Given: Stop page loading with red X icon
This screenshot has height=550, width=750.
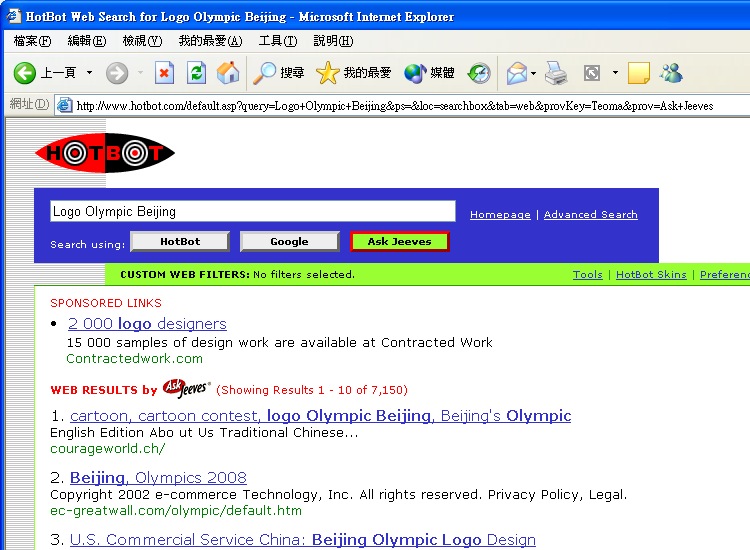Looking at the screenshot, I should [164, 73].
